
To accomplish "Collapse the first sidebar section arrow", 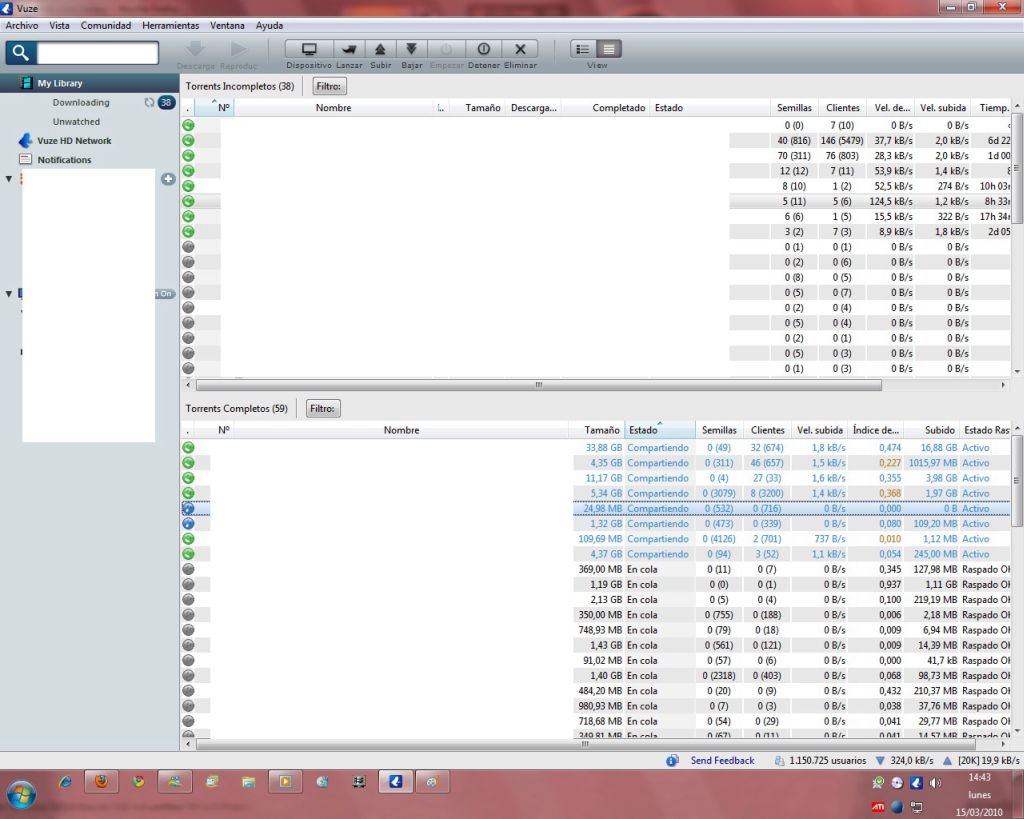I will (9, 179).
